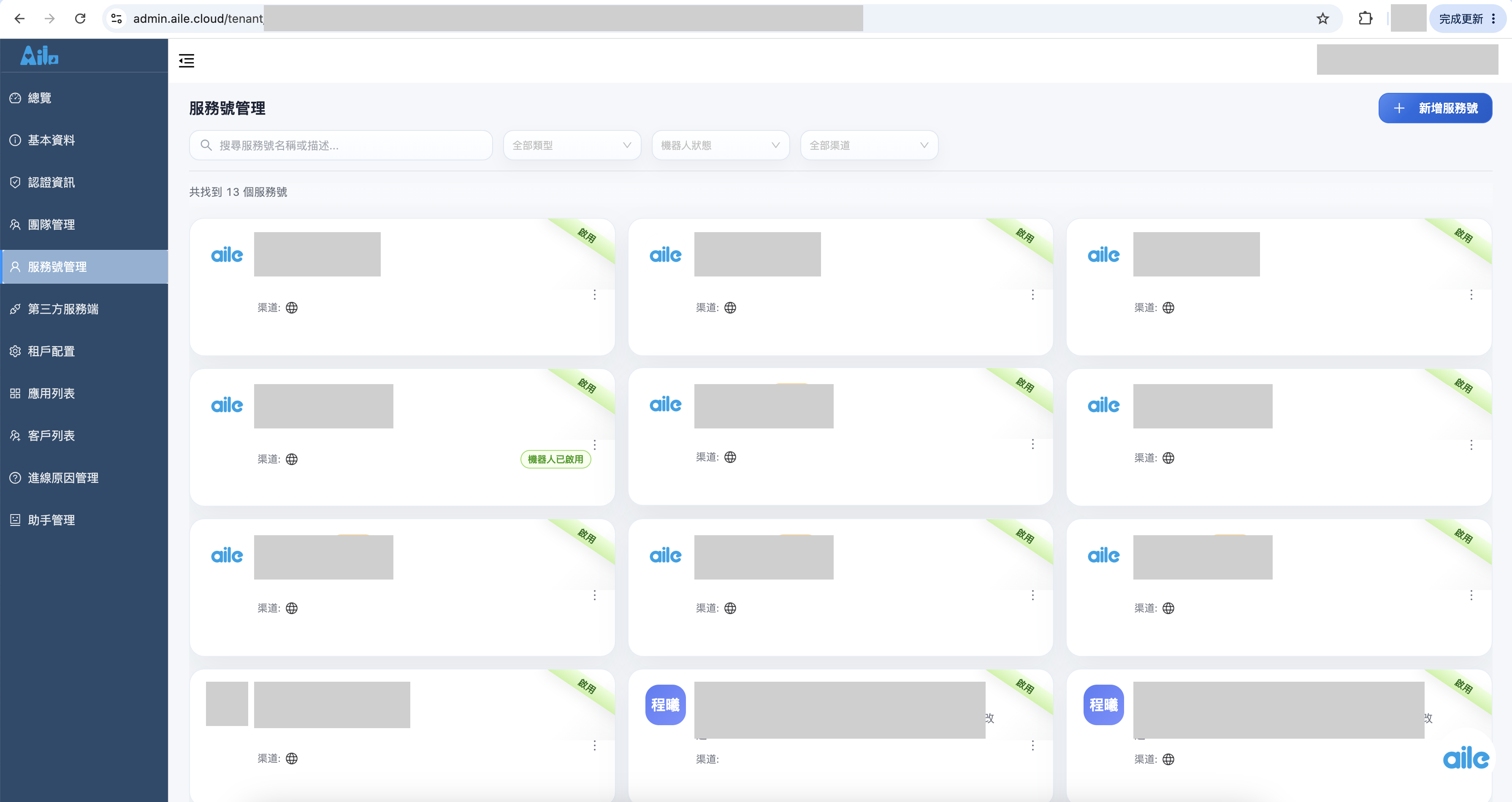Collapse the sidebar with the menu fold icon
This screenshot has height=802, width=1512.
click(186, 60)
